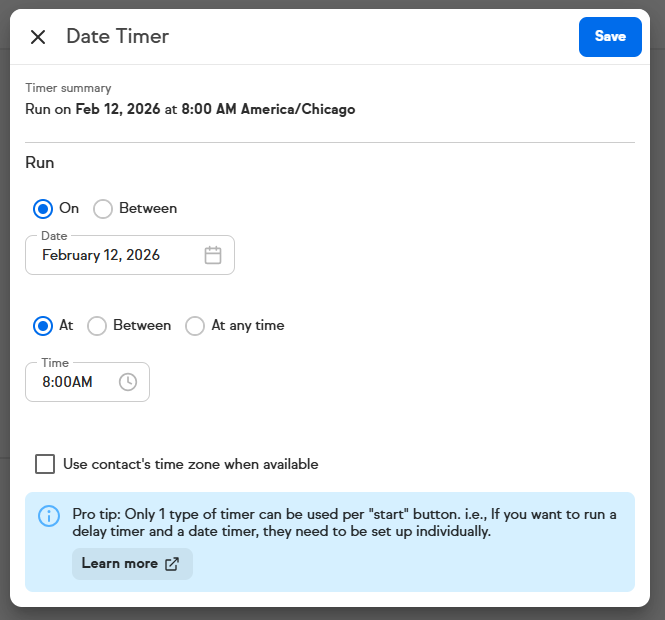
Task: Close the Date Timer dialog with X
Action: pos(38,37)
